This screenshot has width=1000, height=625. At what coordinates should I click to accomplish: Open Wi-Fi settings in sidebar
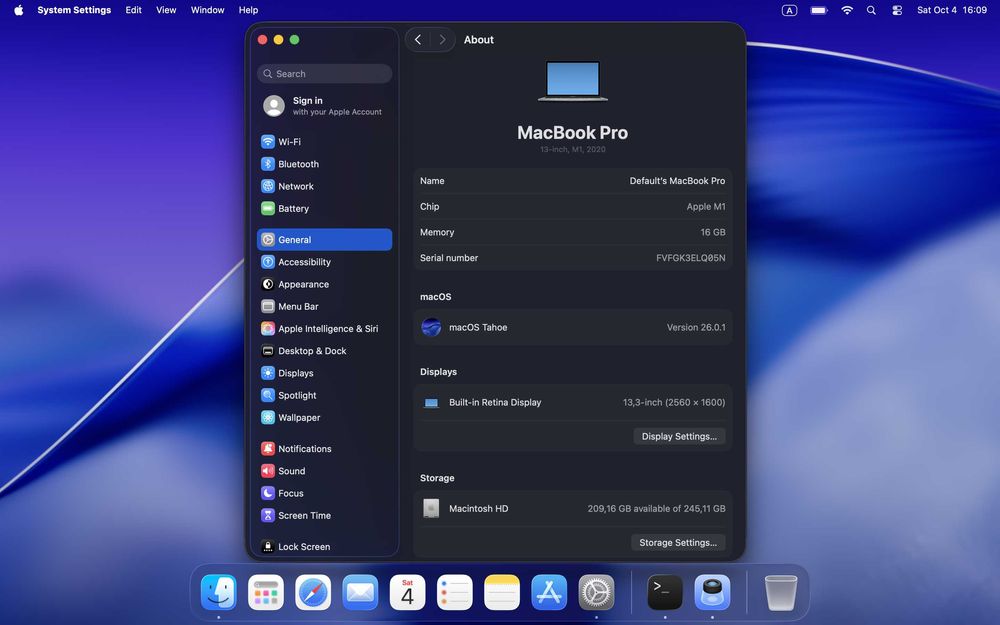click(324, 142)
